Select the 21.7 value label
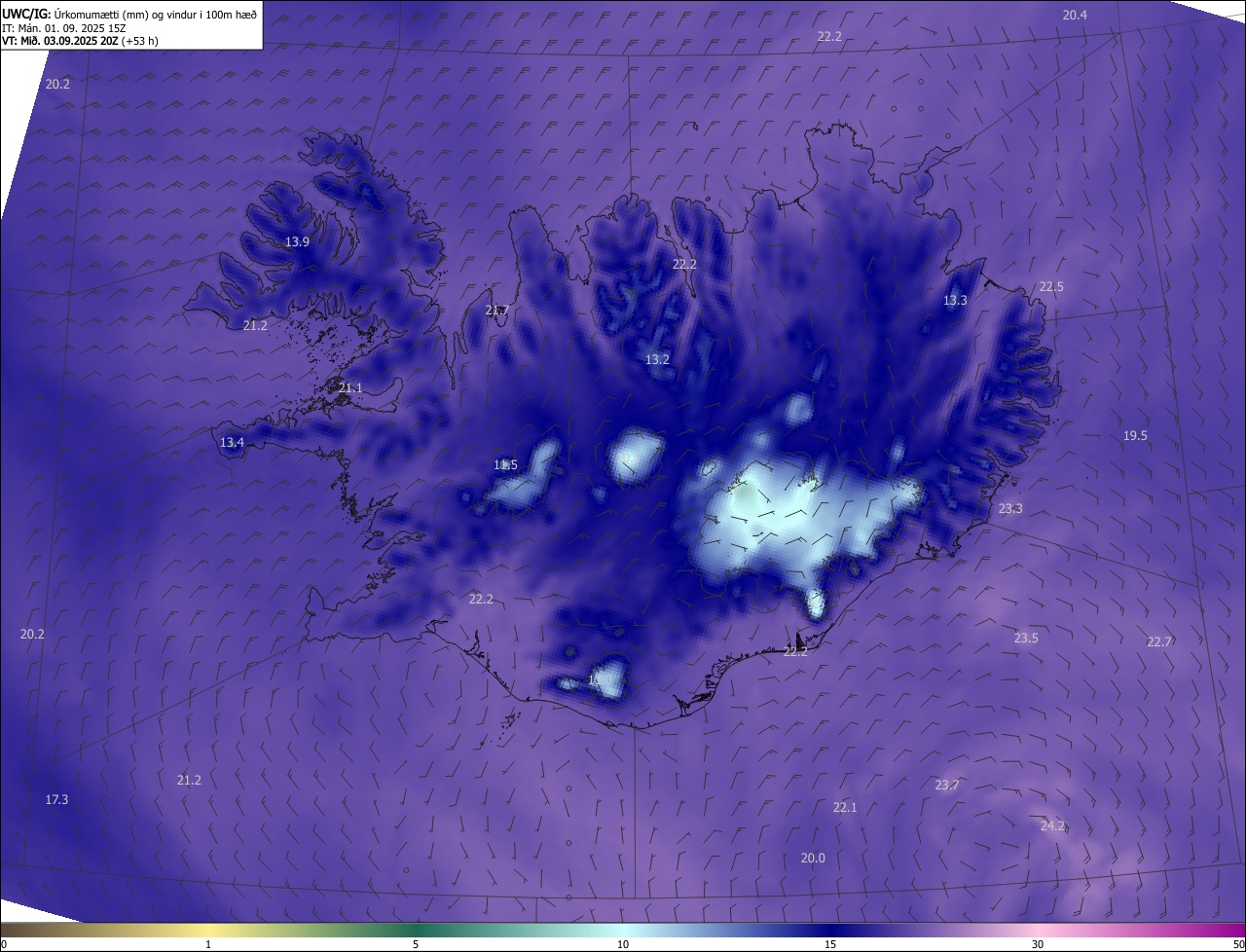The width and height of the screenshot is (1246, 952). pyautogui.click(x=496, y=311)
